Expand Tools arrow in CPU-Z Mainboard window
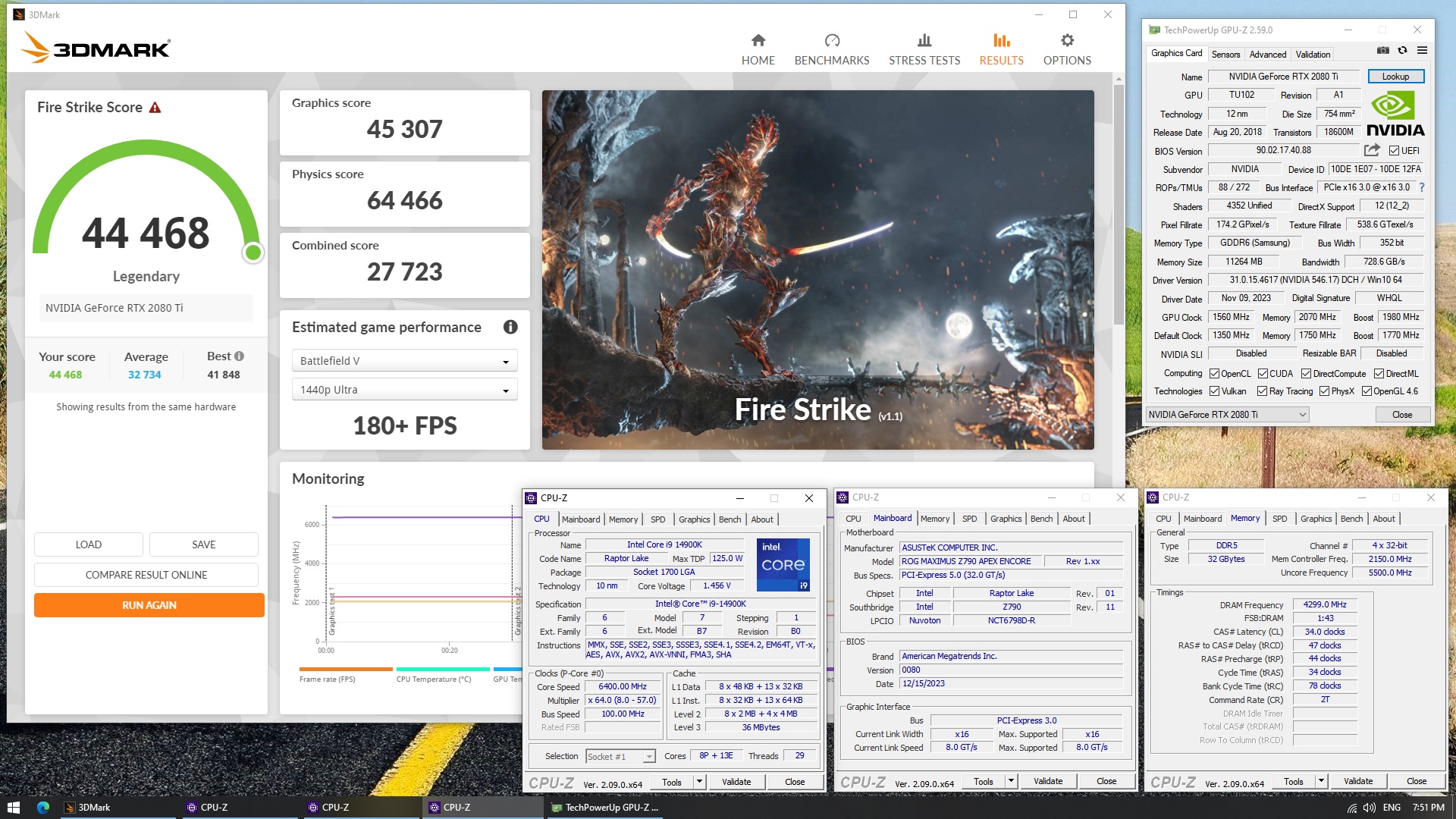This screenshot has height=819, width=1456. tap(1011, 781)
